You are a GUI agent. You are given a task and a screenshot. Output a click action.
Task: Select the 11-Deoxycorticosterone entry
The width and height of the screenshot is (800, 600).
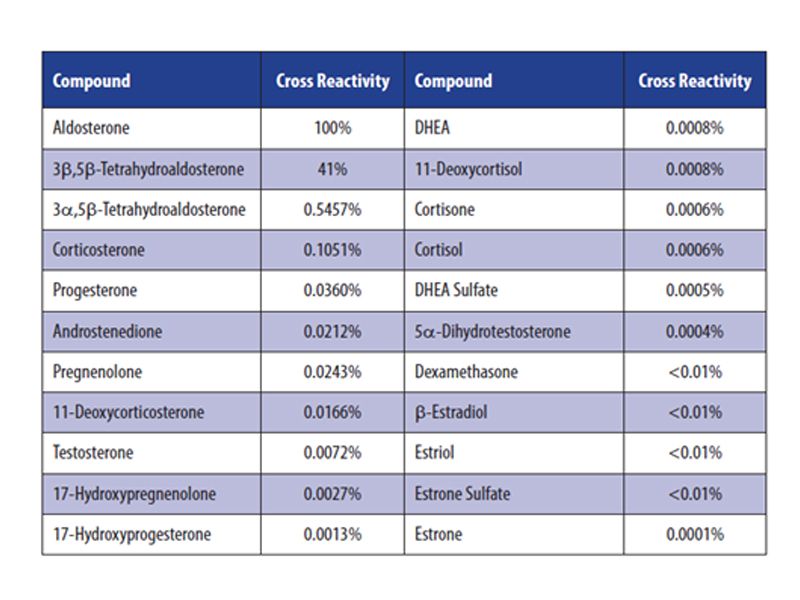128,412
